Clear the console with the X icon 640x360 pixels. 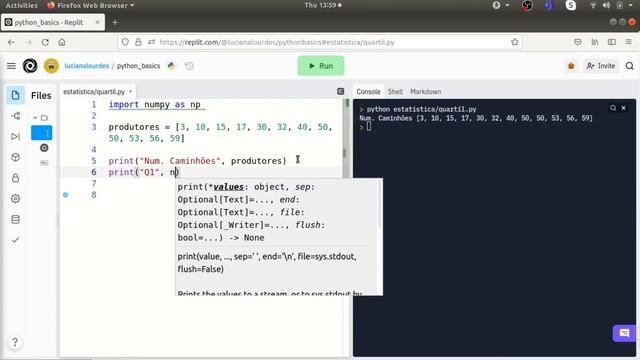click(623, 108)
